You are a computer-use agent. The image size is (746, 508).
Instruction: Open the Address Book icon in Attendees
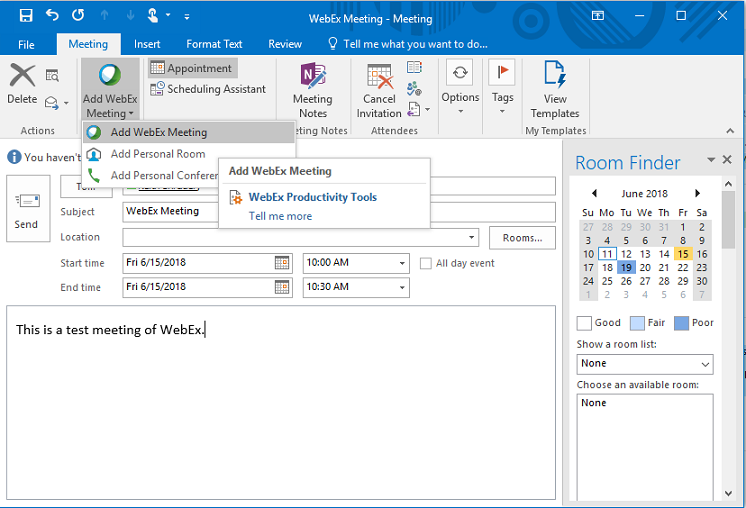point(414,67)
